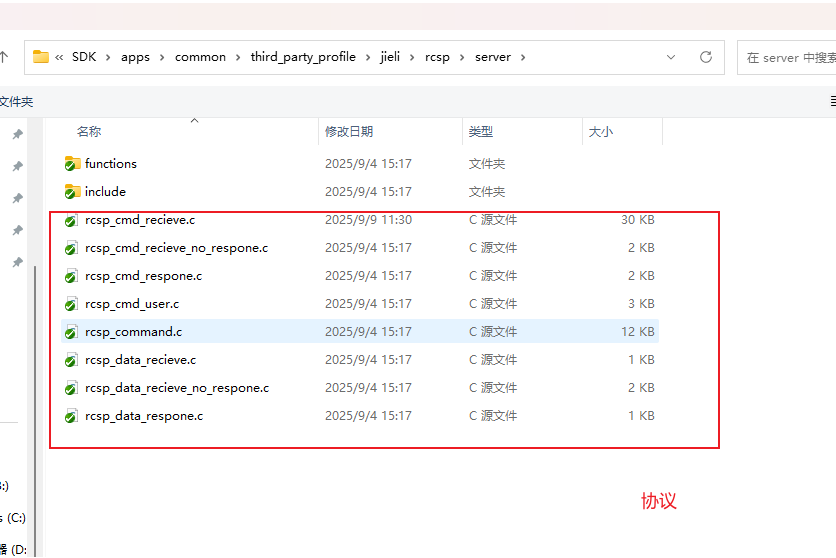Open the functions folder icon
This screenshot has width=836, height=558.
73,163
